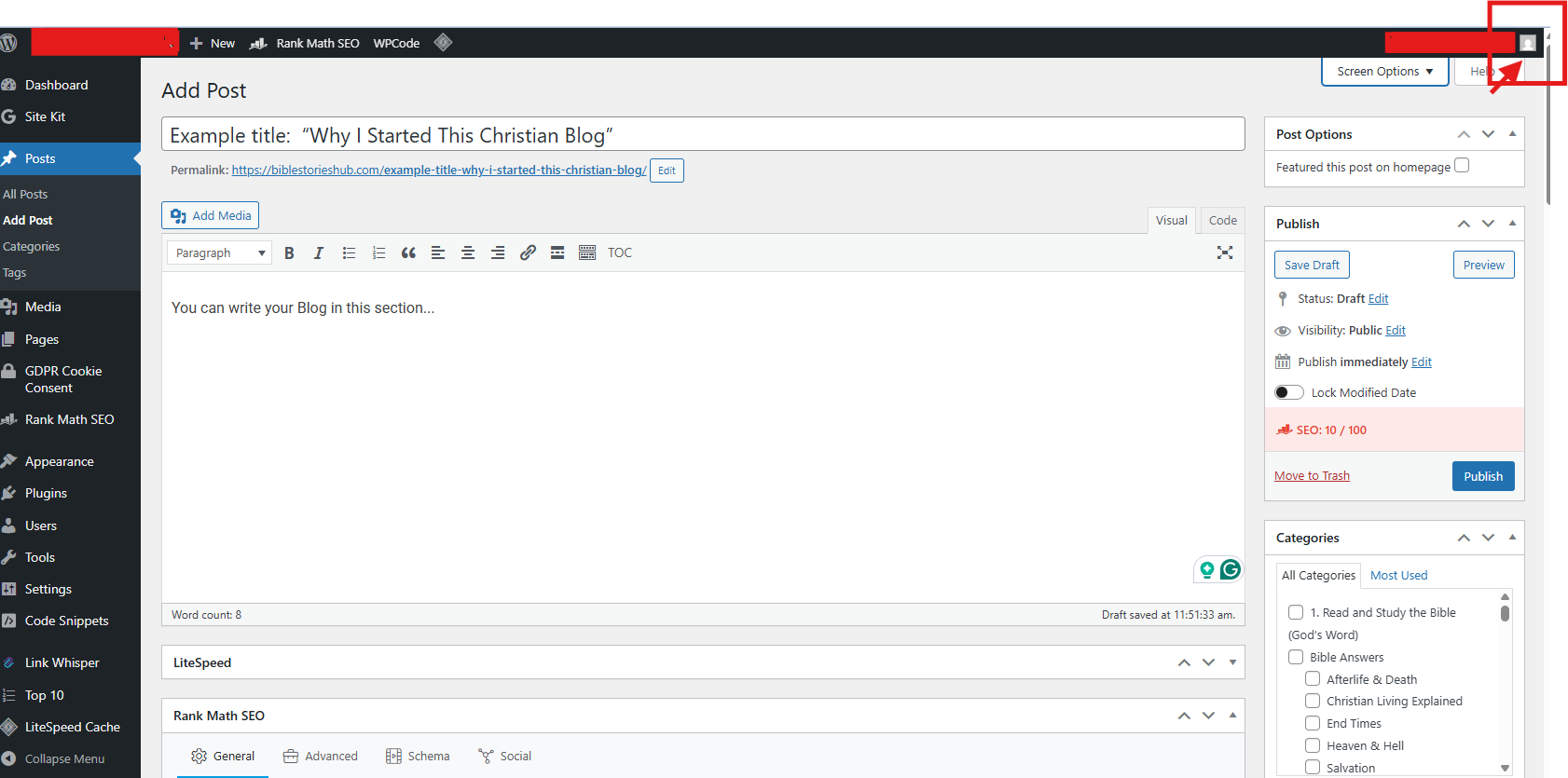Image resolution: width=1568 pixels, height=778 pixels.
Task: Open Rank Math Schema tab
Action: tap(418, 756)
